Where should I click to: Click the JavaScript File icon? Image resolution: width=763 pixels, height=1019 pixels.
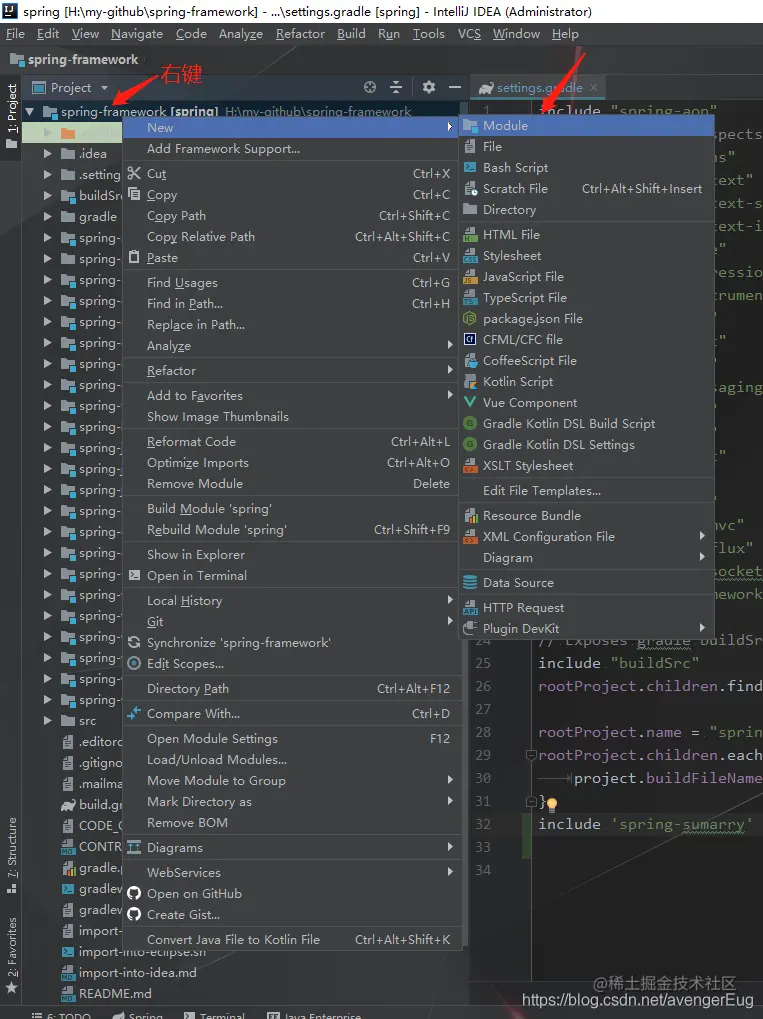click(x=470, y=277)
